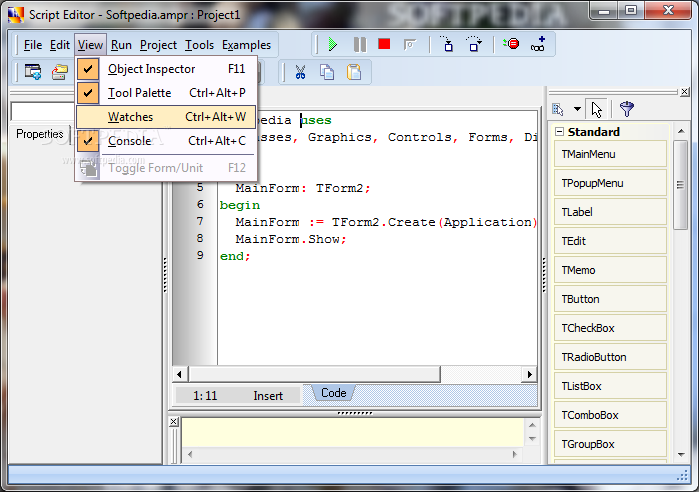Click the Cut scissors icon
Viewport: 699px width, 492px height.
(x=300, y=72)
